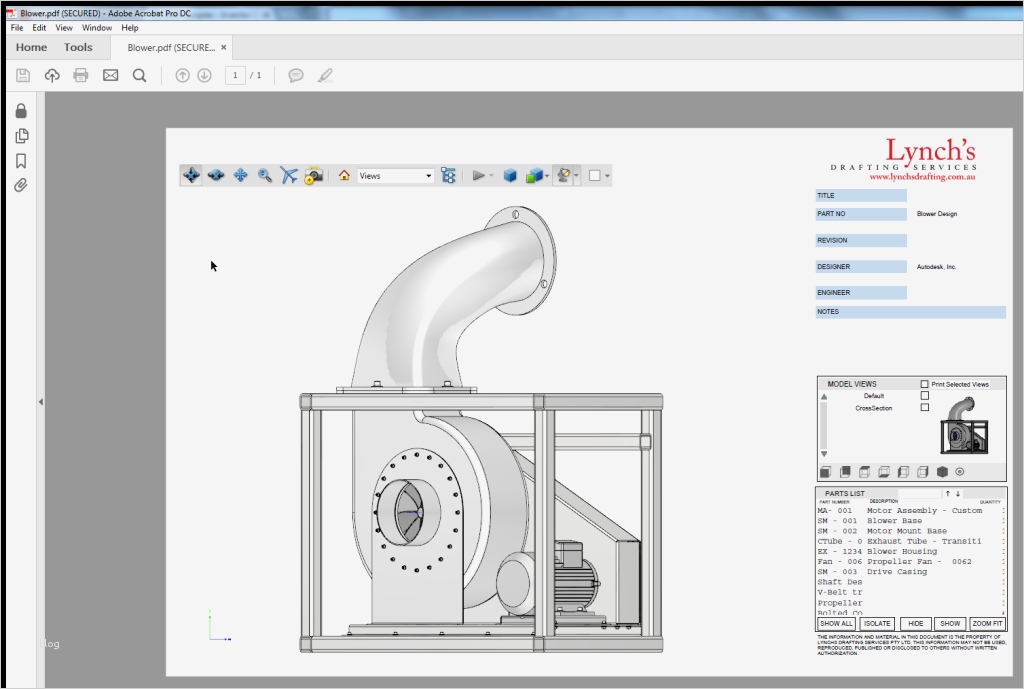Expand the model render mode arrow
Viewport: 1024px width, 689px height.
[547, 176]
